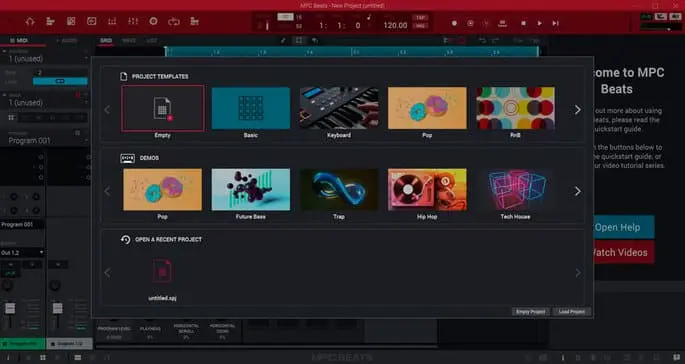Image resolution: width=685 pixels, height=364 pixels.
Task: Click the red track record-arm button
Action: click(x=78, y=95)
